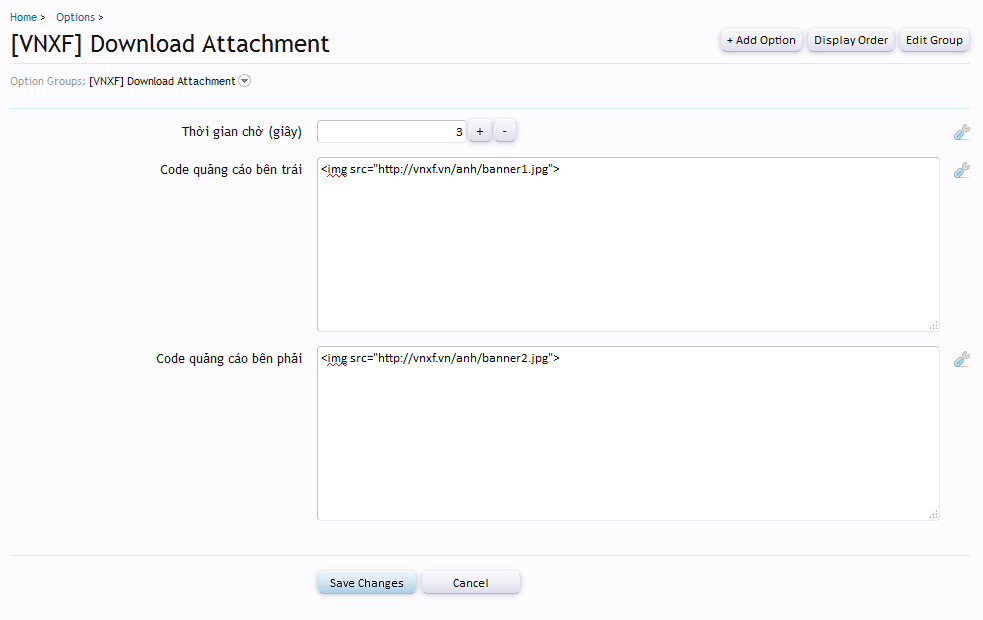This screenshot has width=983, height=620.
Task: Grab the resize handle of the right ad textarea
Action: [933, 514]
